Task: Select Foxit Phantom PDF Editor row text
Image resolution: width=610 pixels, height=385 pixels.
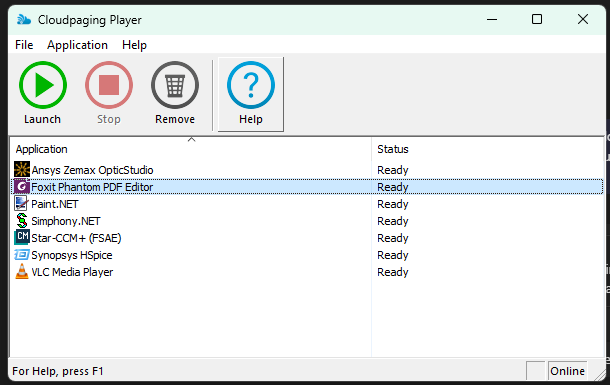Action: pos(92,187)
